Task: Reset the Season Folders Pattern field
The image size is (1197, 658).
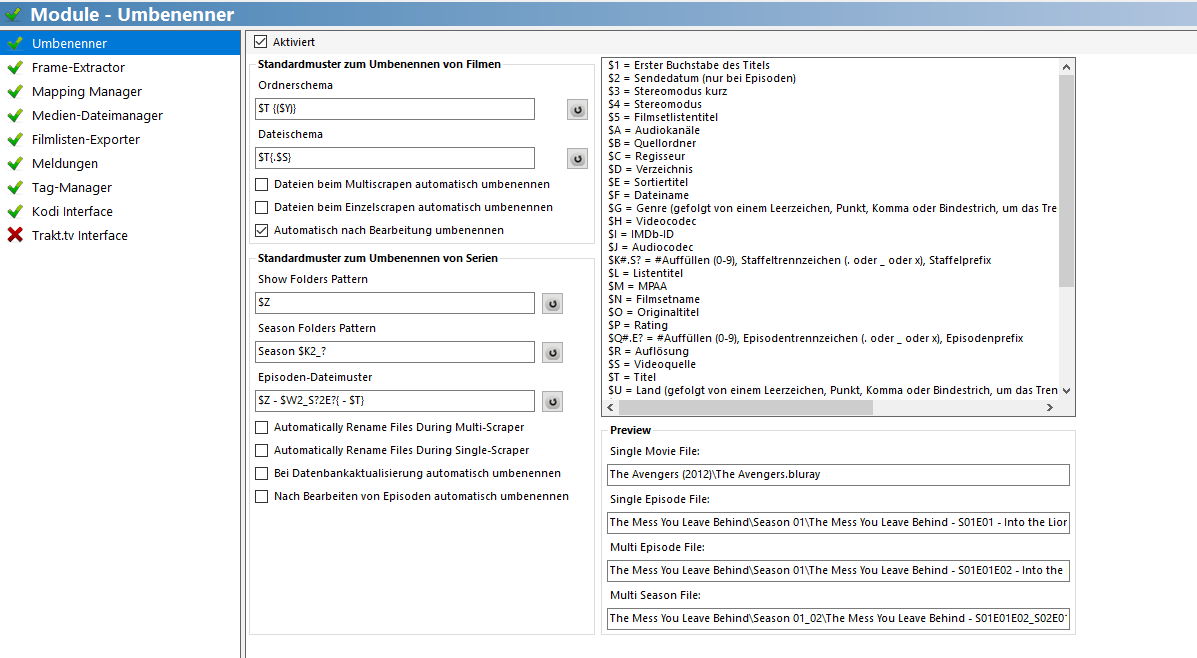Action: [x=553, y=353]
